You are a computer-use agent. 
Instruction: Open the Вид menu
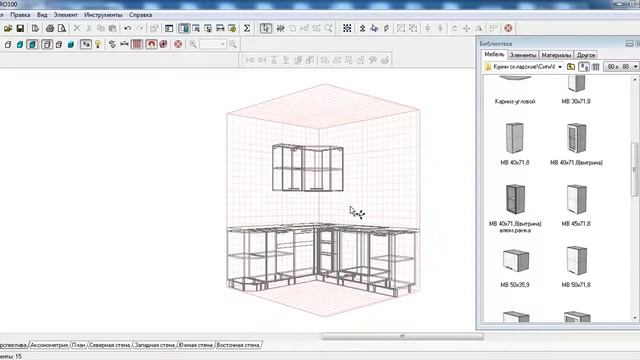(x=42, y=15)
